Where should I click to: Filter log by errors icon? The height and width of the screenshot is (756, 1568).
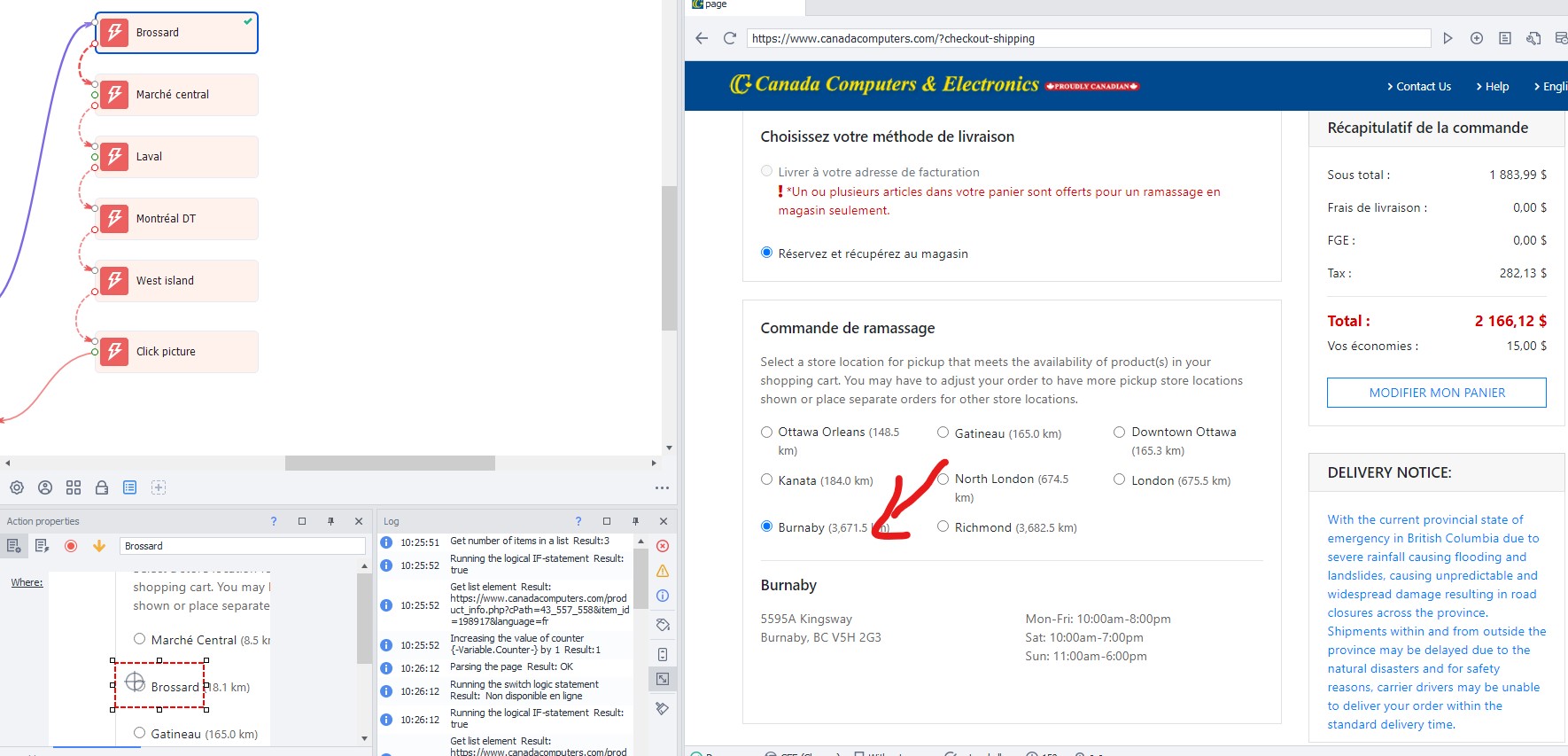(x=663, y=546)
